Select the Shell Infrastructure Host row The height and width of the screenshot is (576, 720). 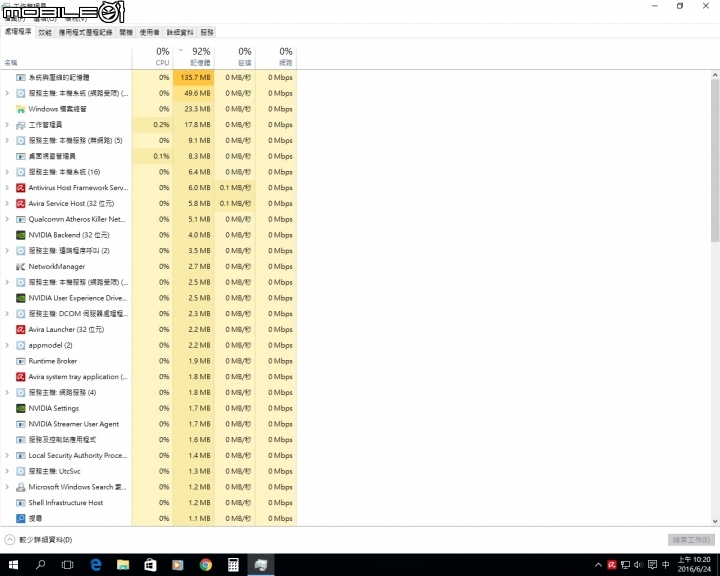pos(149,503)
